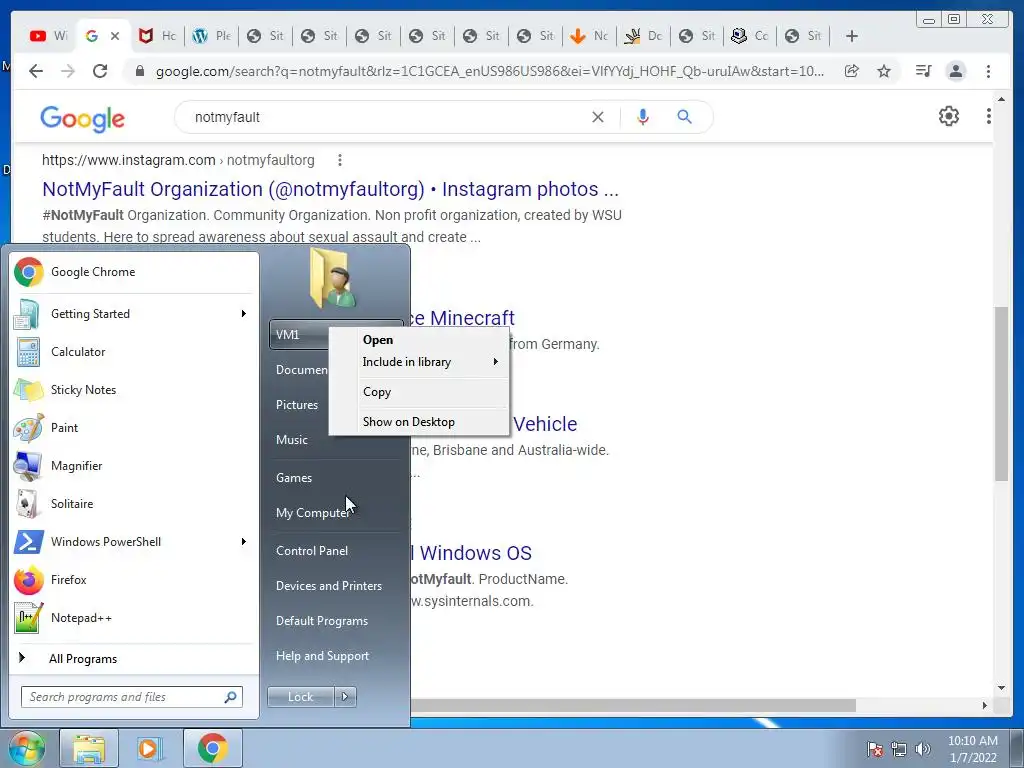
Task: Open Notepad++ from Start menu
Action: click(x=134, y=618)
